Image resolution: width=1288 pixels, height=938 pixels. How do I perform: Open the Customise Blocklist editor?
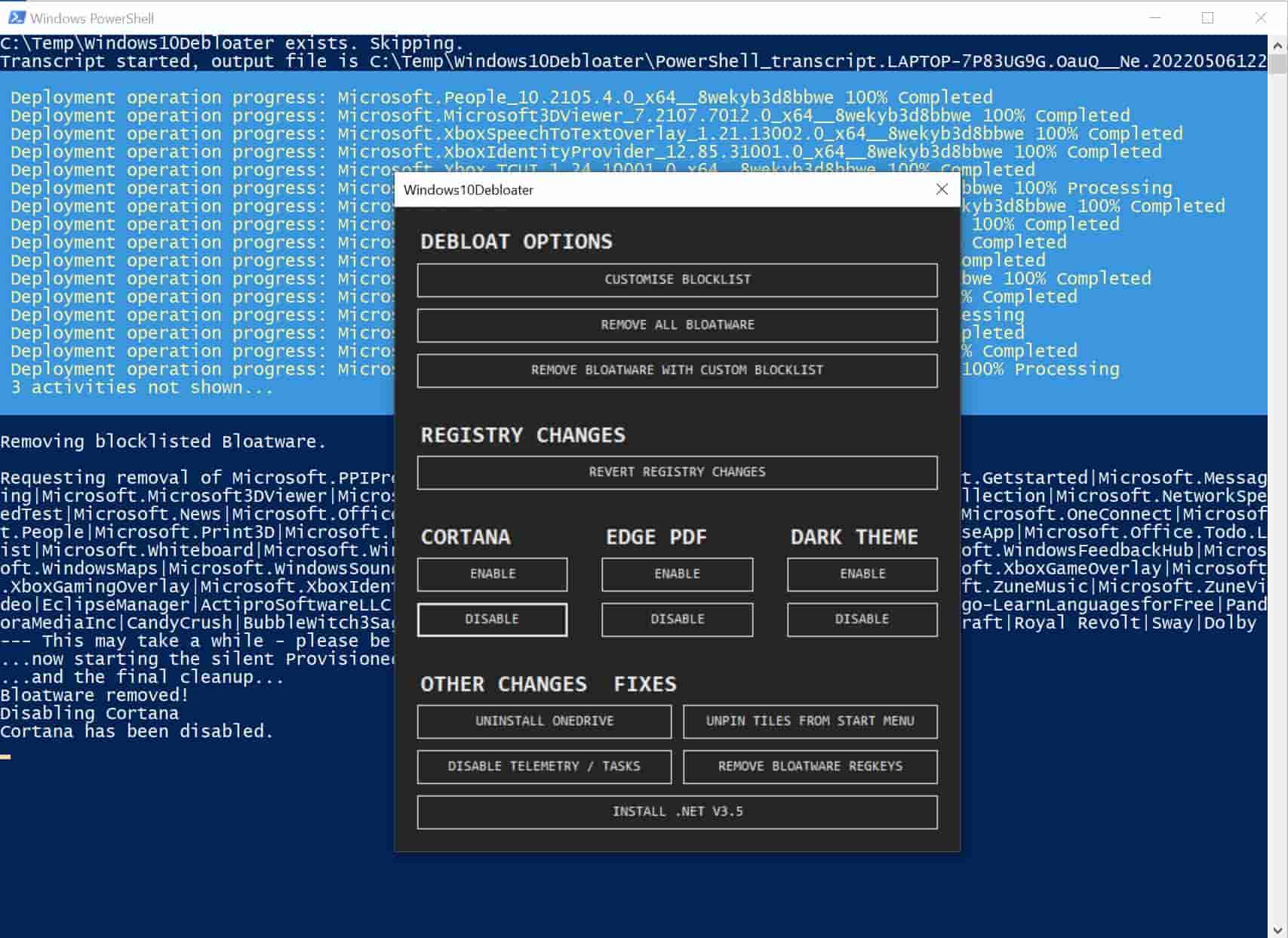677,280
